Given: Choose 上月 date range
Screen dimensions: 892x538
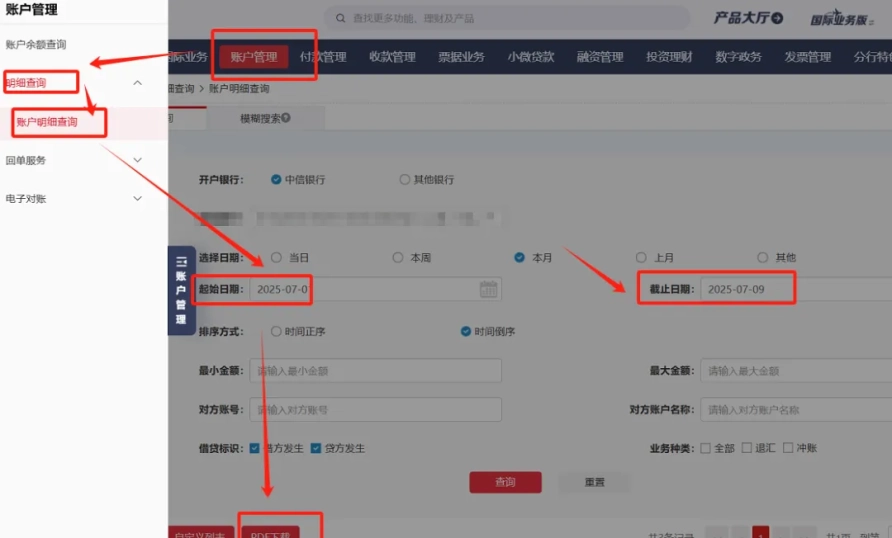Looking at the screenshot, I should coord(641,258).
